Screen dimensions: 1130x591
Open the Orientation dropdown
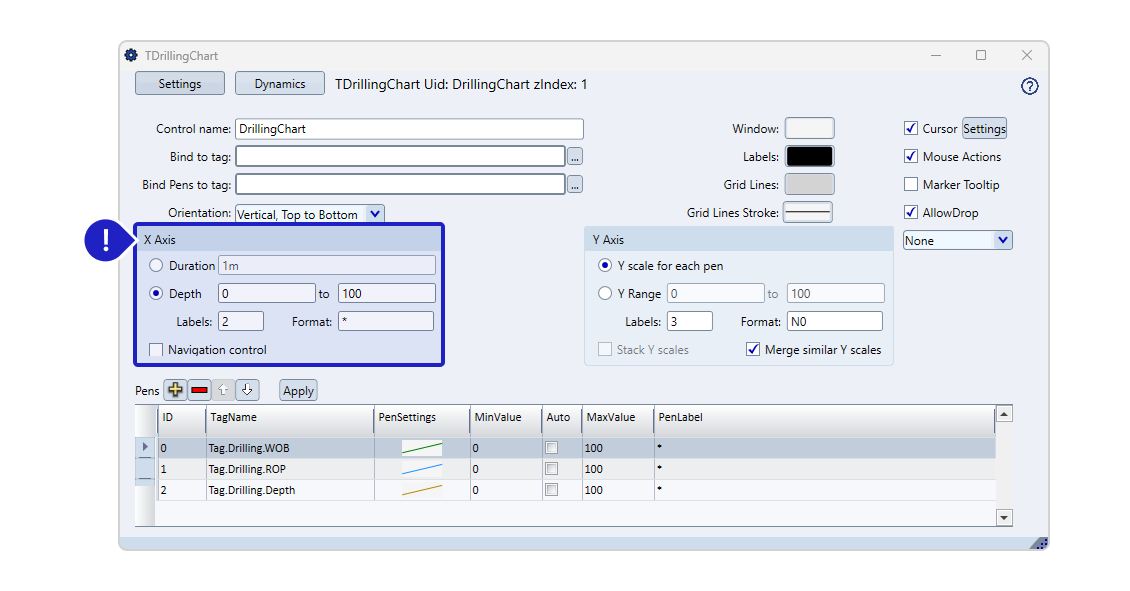pos(375,214)
